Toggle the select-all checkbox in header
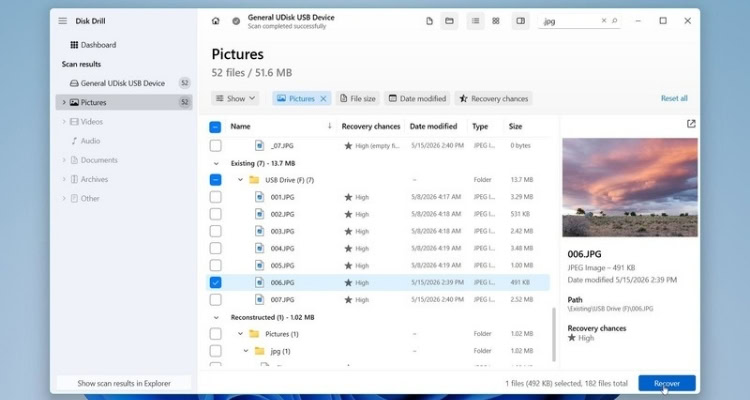750x400 pixels. point(215,127)
